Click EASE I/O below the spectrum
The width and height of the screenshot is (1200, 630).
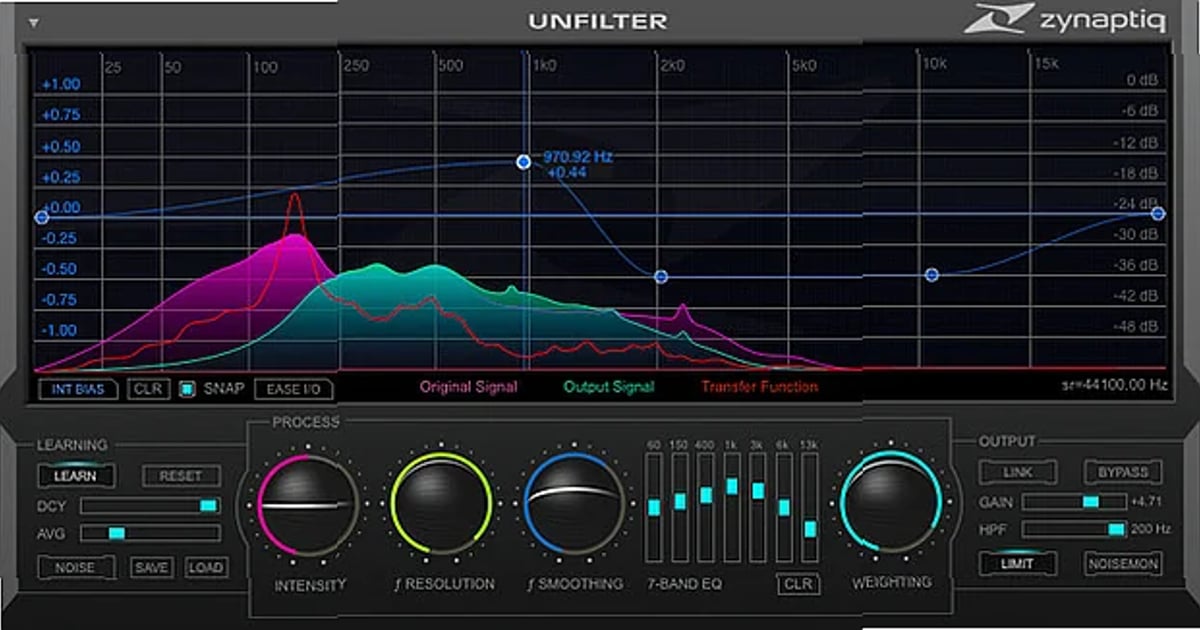(x=294, y=390)
